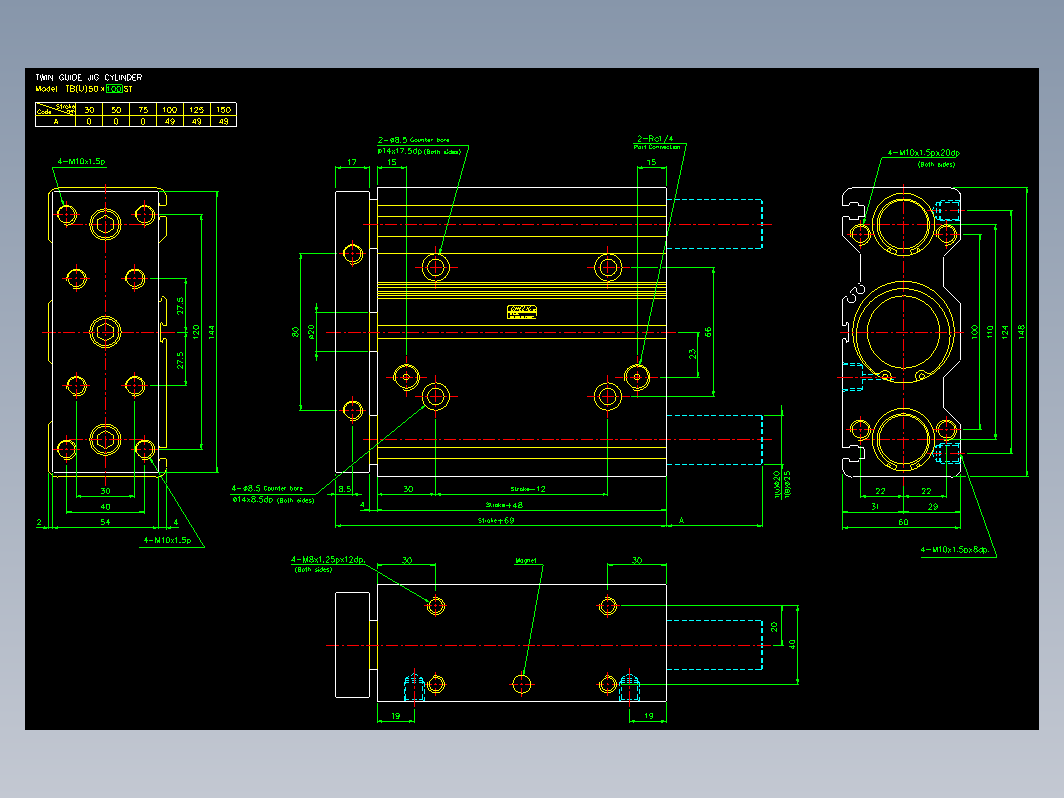
Task: Select the "Stroke-12" dimension text
Action: coord(528,489)
